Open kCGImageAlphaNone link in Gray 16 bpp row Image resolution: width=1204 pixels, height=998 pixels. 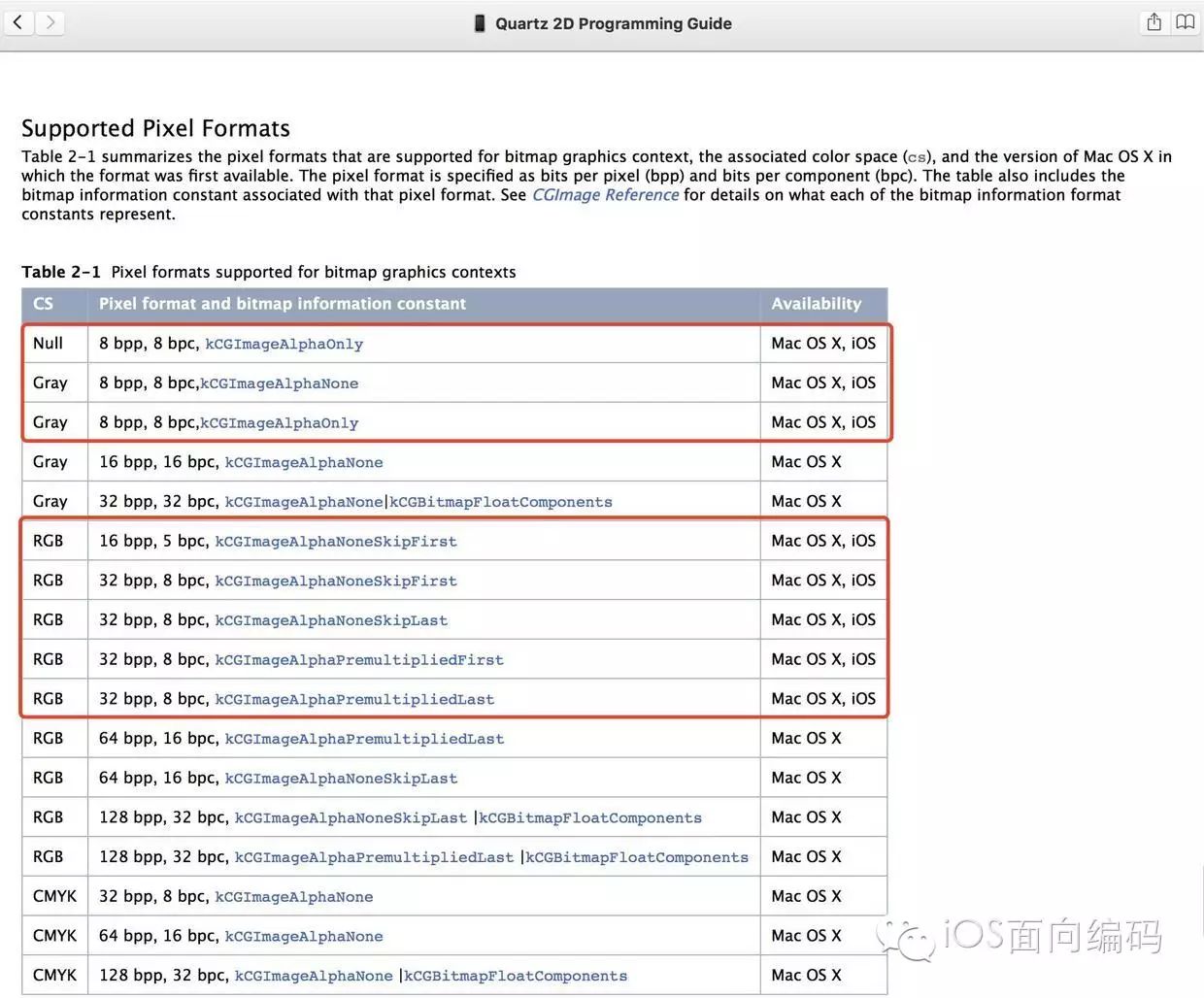304,463
